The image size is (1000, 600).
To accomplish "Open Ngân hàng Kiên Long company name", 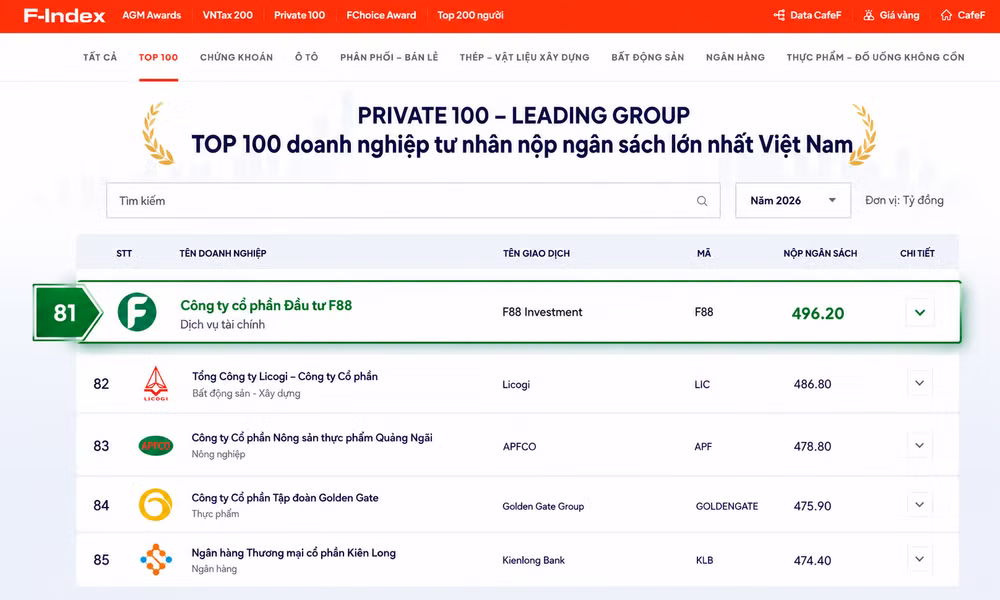I will (293, 553).
